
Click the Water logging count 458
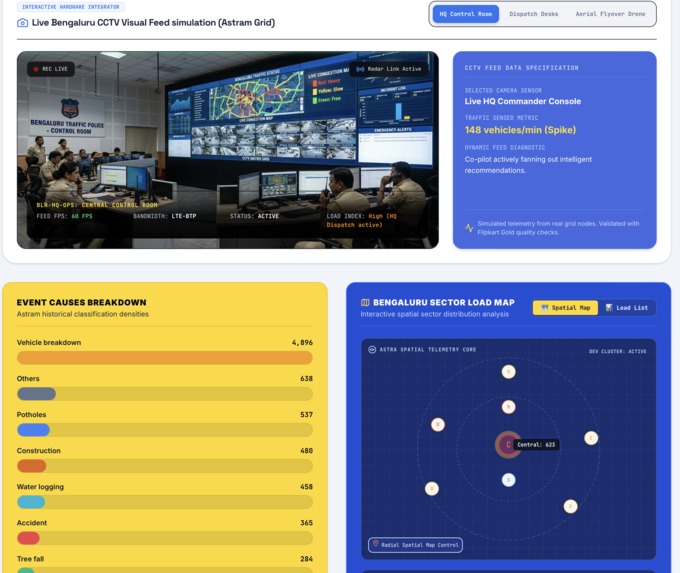coord(306,486)
